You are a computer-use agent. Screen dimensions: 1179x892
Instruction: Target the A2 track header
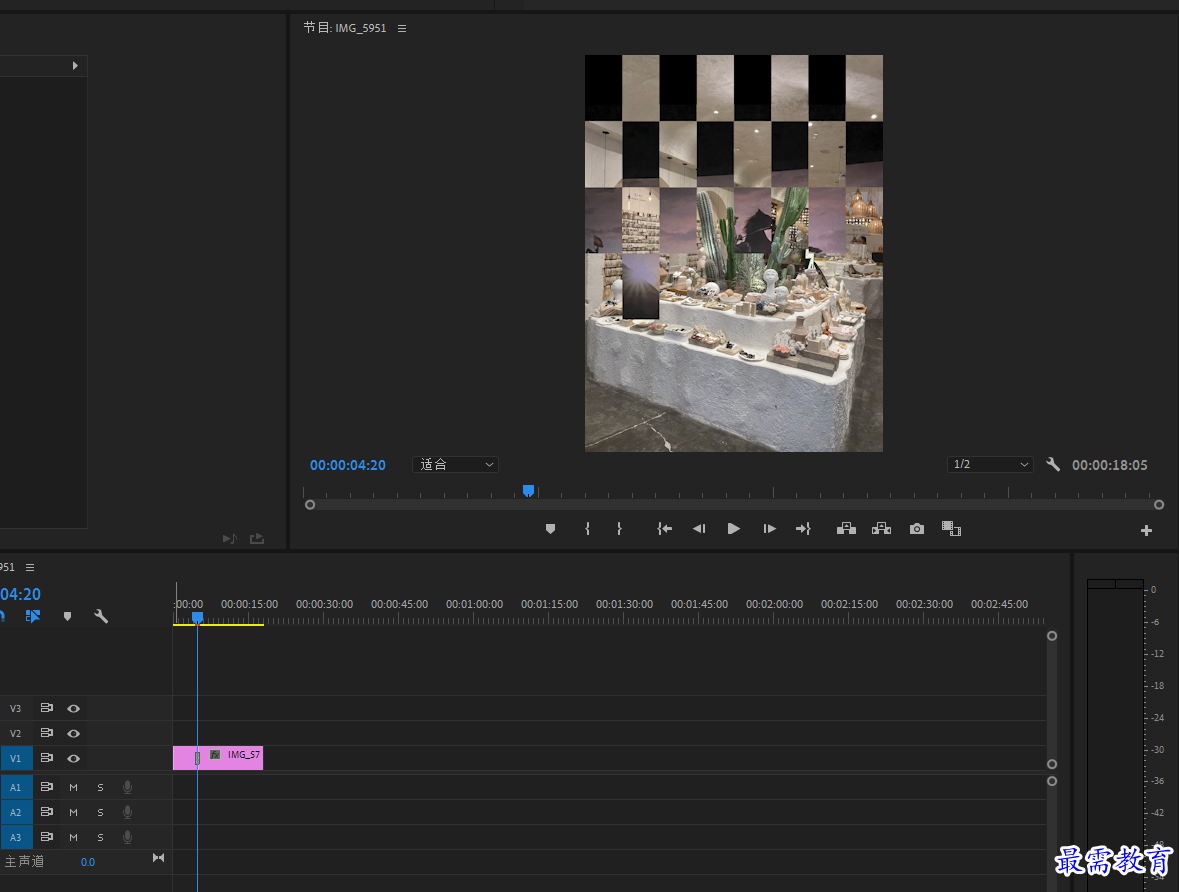pyautogui.click(x=16, y=812)
